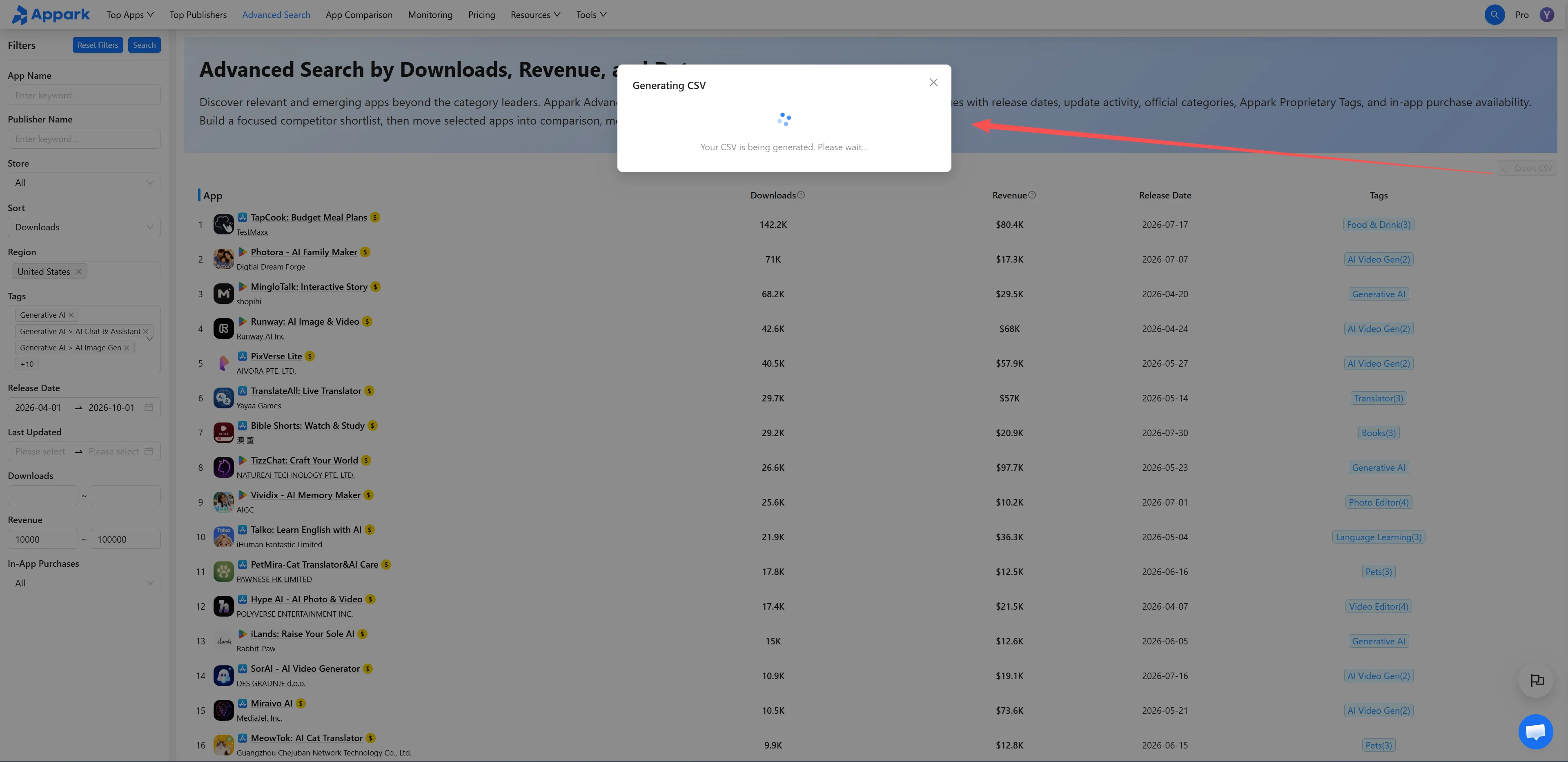Expand the Store dropdown

coord(84,183)
